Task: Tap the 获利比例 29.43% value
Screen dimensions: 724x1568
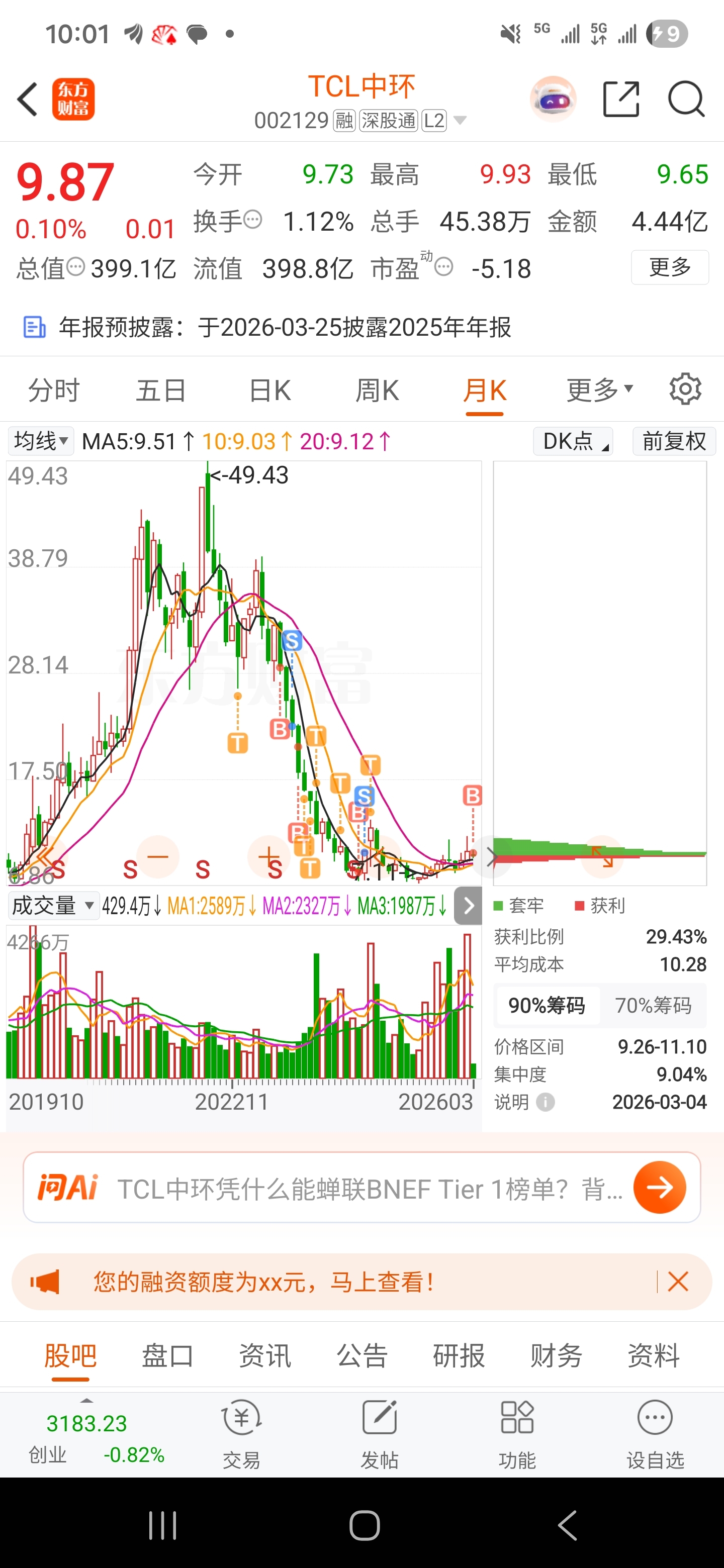Action: pyautogui.click(x=677, y=936)
